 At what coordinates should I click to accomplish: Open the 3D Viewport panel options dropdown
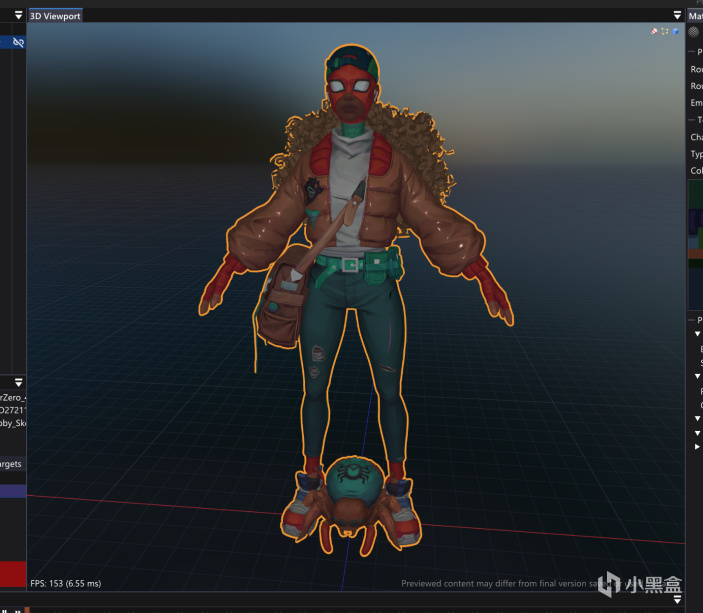pos(677,15)
